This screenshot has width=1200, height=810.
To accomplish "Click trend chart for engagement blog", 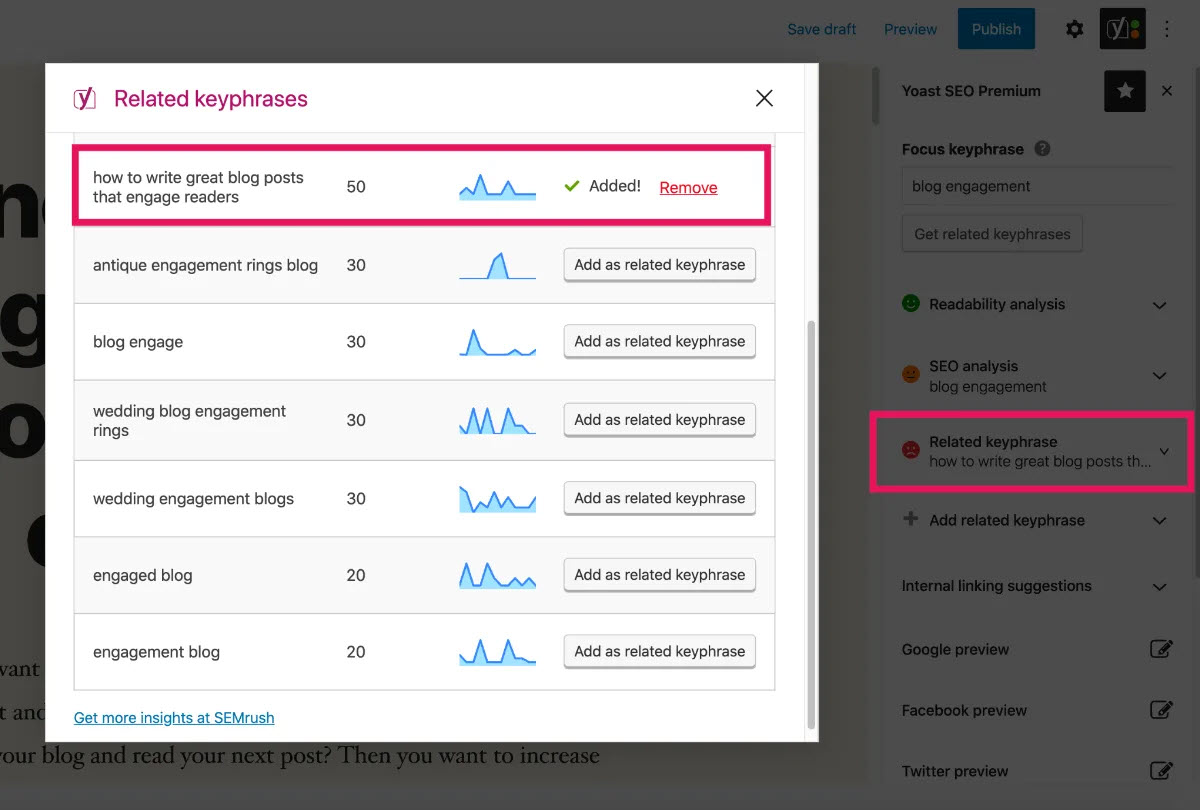I will click(x=497, y=652).
